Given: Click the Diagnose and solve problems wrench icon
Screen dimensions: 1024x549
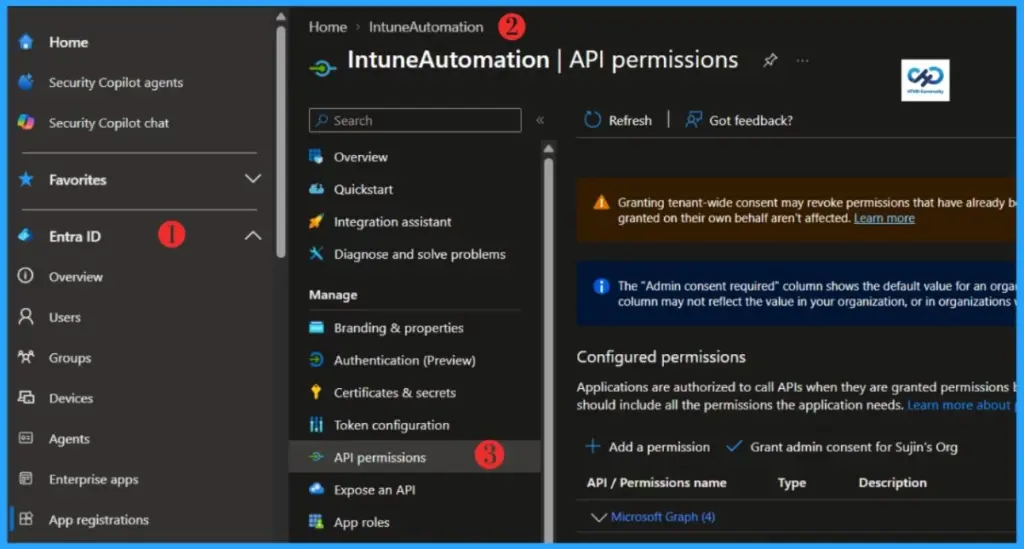Looking at the screenshot, I should click(x=316, y=254).
